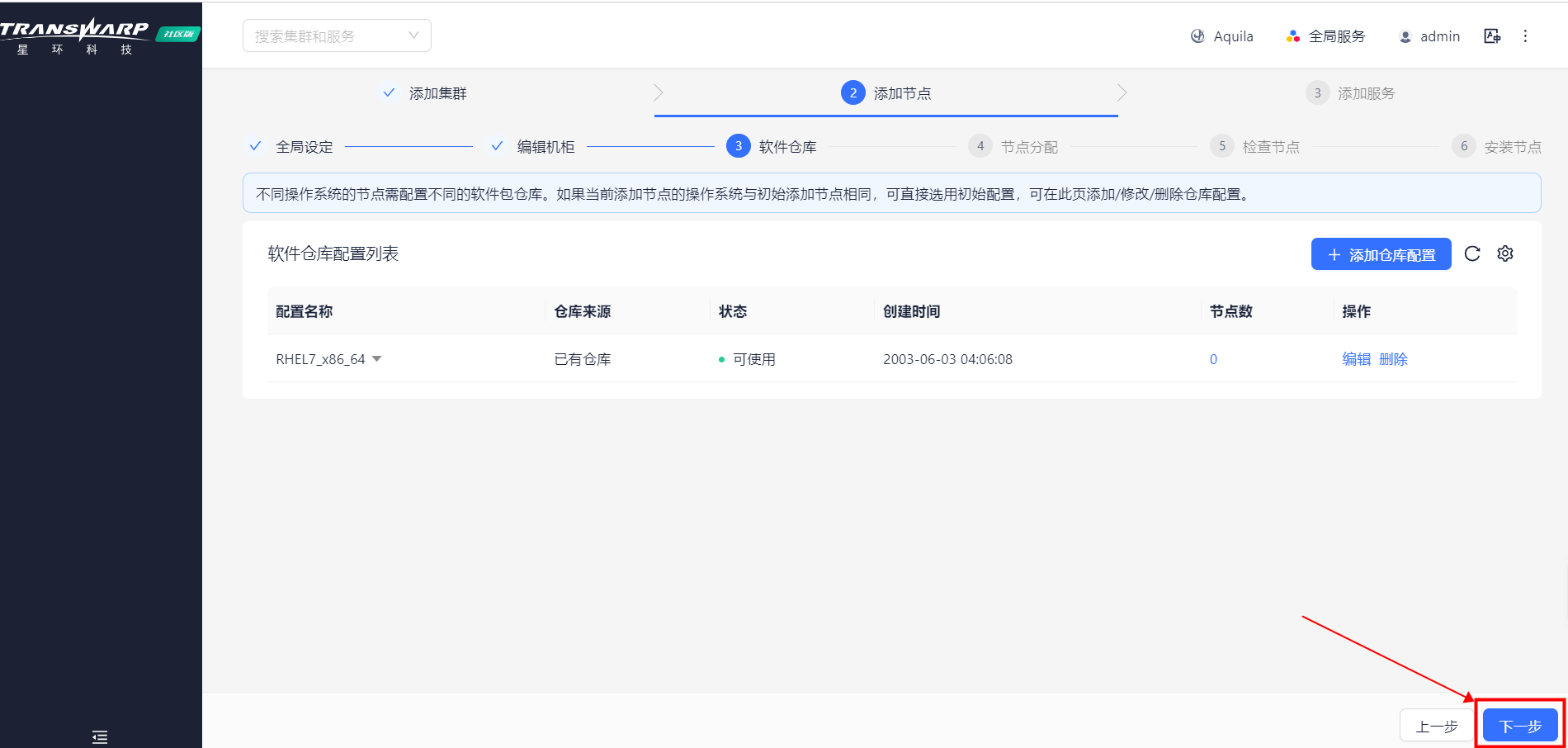The image size is (1568, 748).
Task: Click the 全局服务 colored dots icon
Action: tap(1293, 36)
